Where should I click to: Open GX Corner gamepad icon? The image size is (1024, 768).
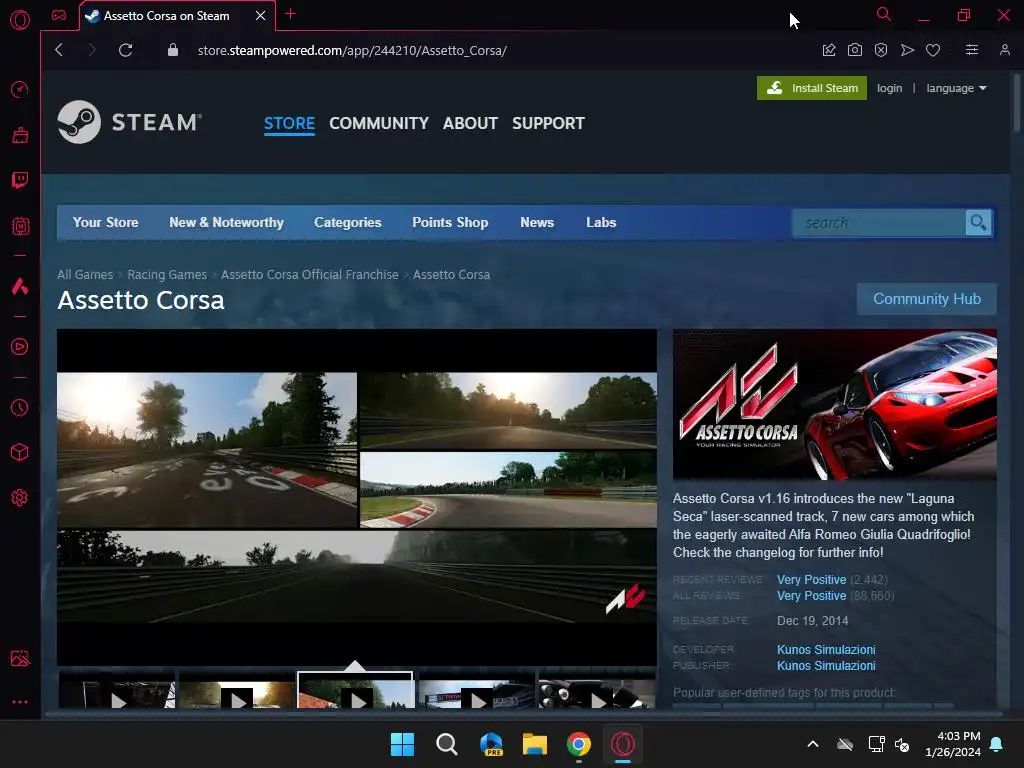coord(59,15)
